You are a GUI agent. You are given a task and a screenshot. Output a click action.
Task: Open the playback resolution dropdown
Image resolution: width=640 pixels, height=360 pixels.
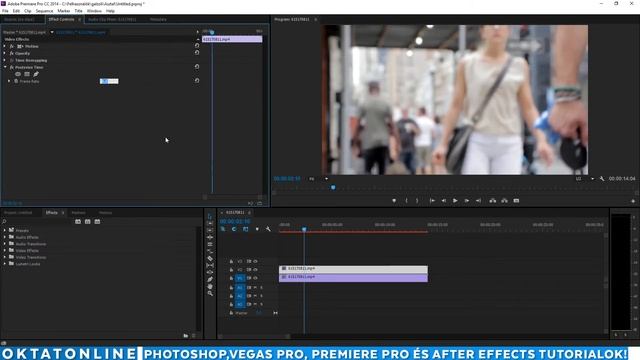click(x=584, y=179)
